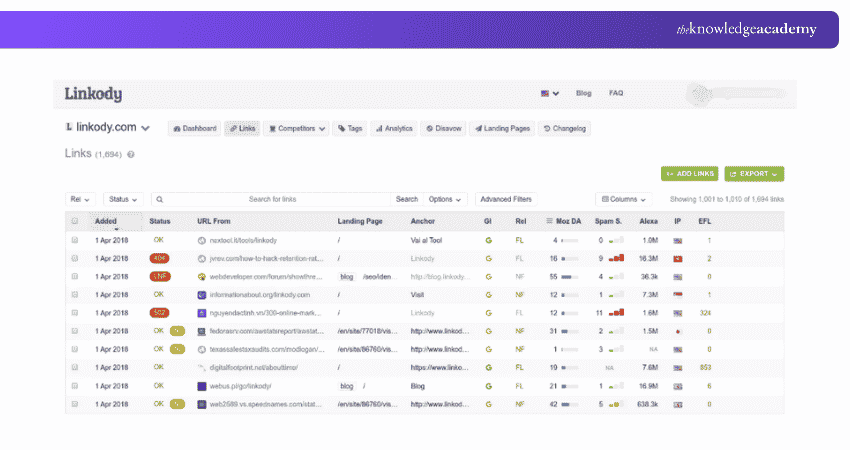The width and height of the screenshot is (850, 450).
Task: Click the country flag on fedorasrv.com row
Action: coord(678,331)
